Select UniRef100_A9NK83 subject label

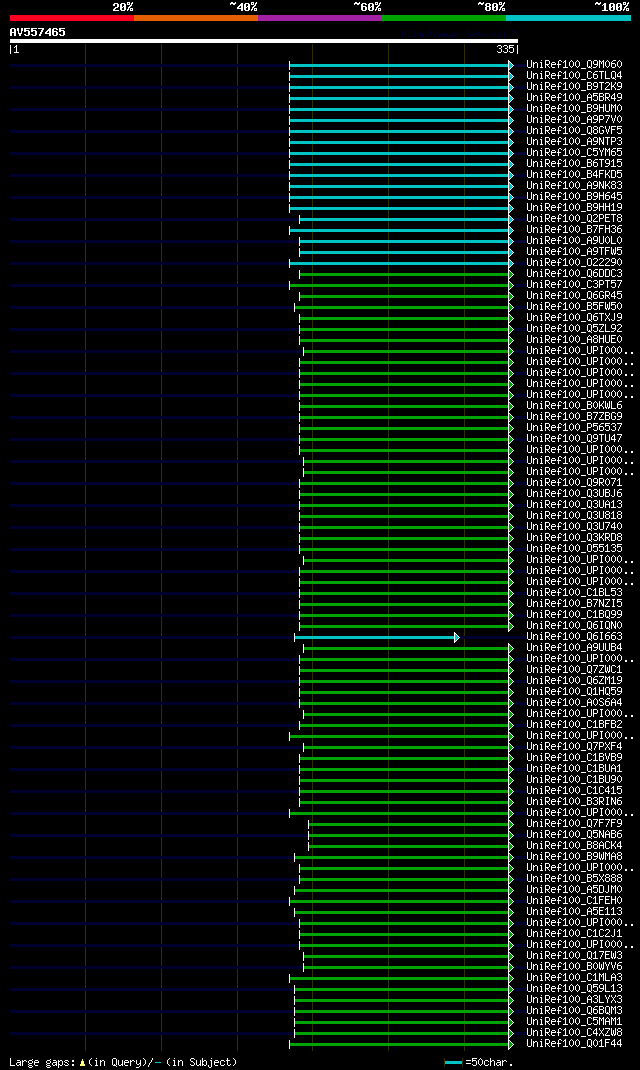click(x=574, y=186)
